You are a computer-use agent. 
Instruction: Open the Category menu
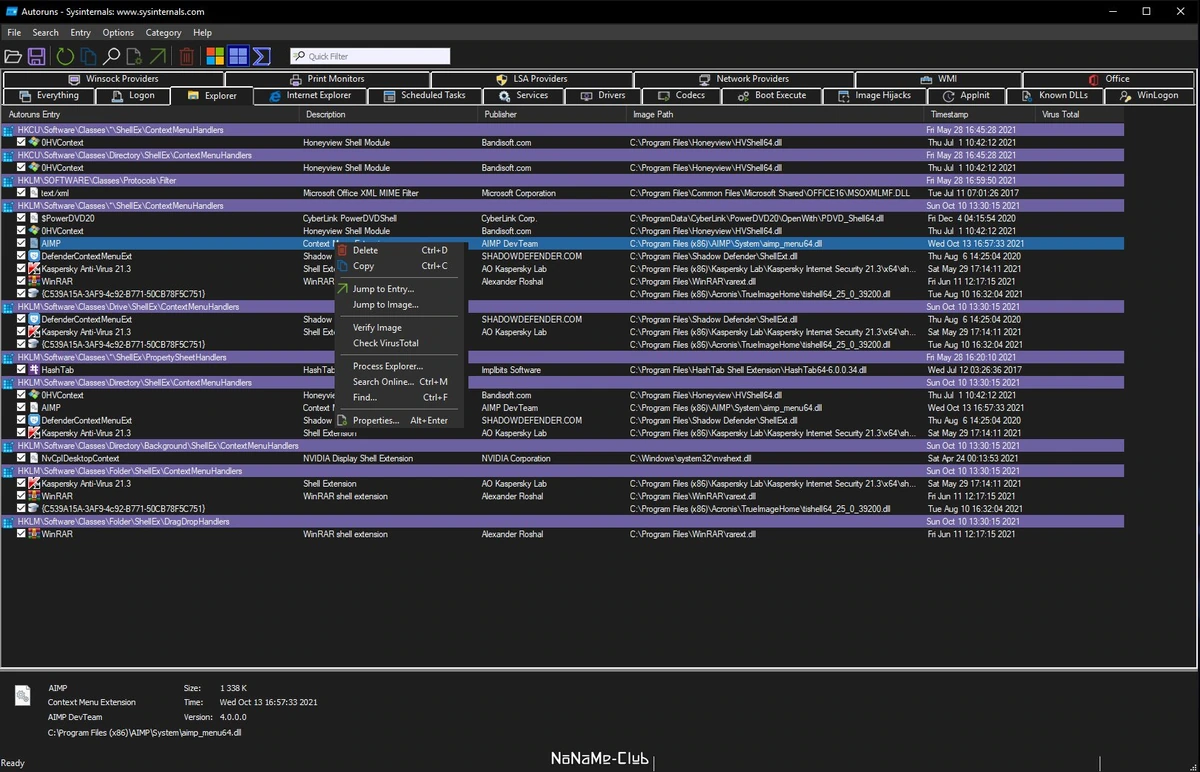(163, 33)
